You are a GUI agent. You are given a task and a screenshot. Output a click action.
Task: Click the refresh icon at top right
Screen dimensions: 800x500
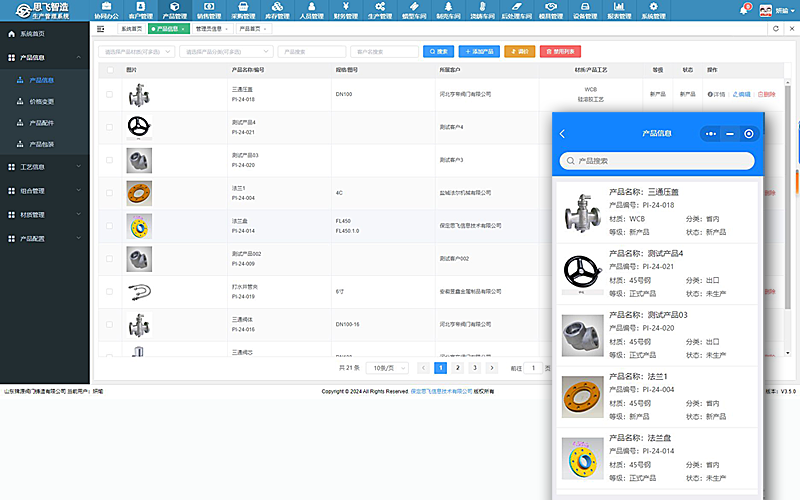coord(776,29)
